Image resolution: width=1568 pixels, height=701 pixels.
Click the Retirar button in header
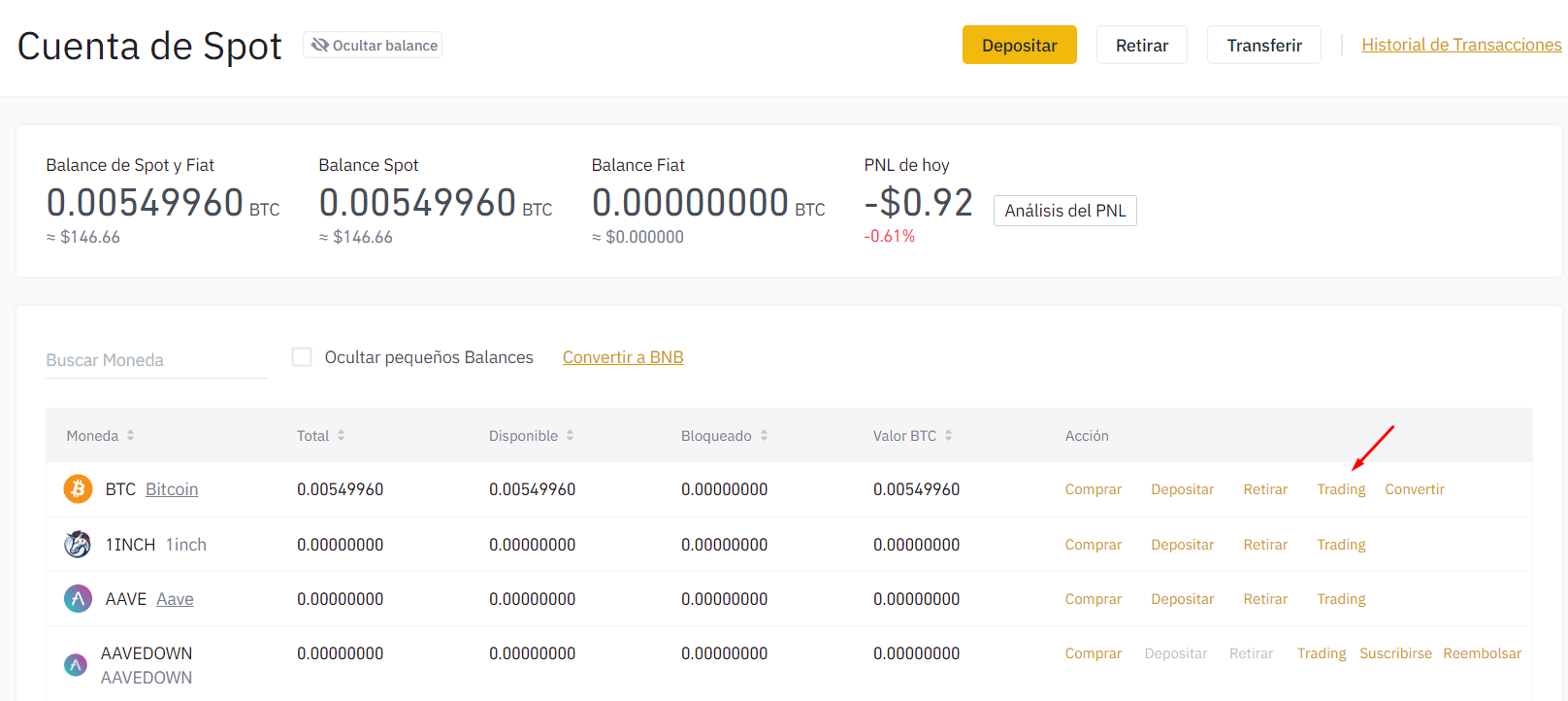click(1142, 45)
